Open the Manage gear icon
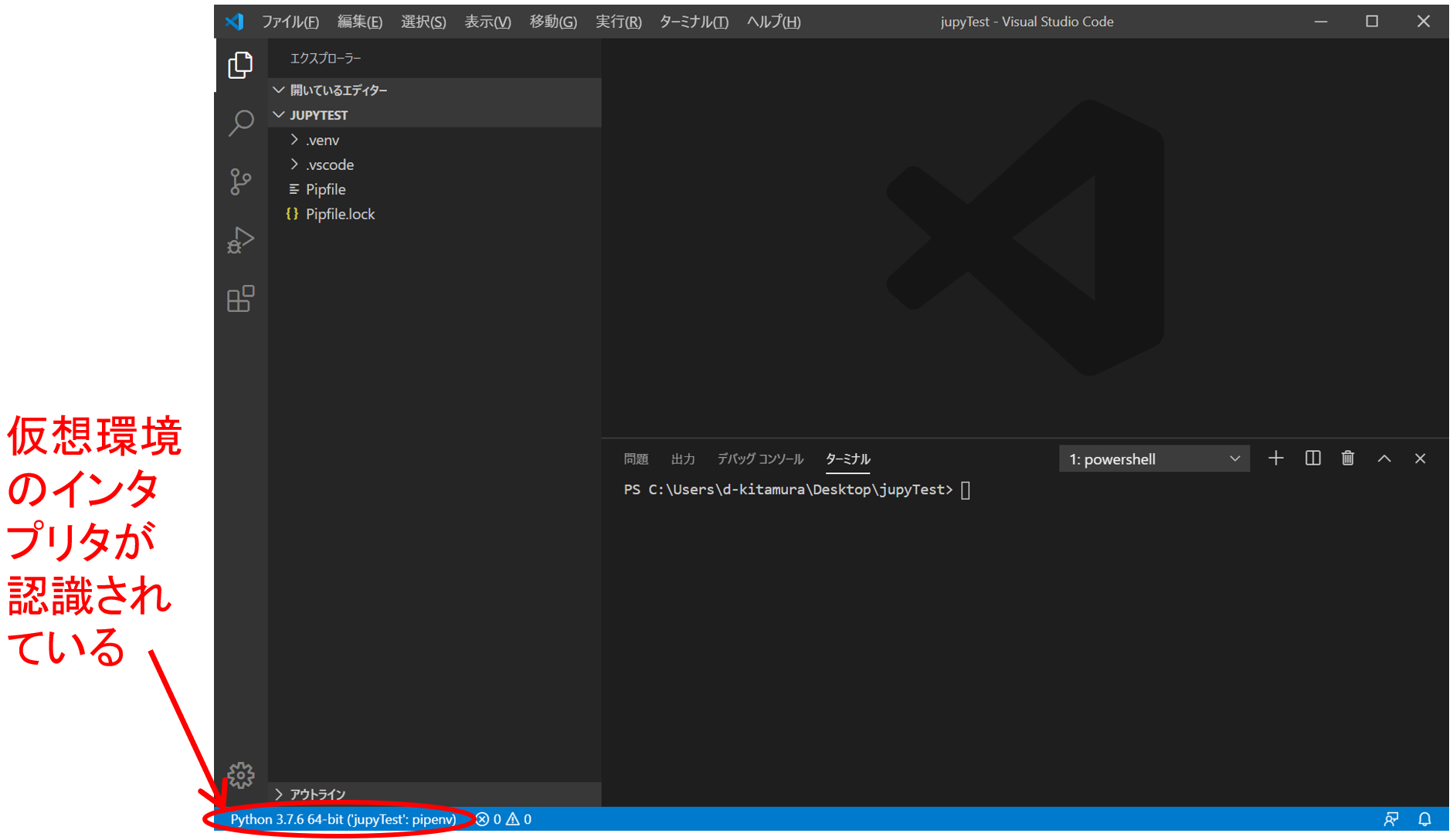Screen dimensions: 1453x840 pyautogui.click(x=241, y=775)
